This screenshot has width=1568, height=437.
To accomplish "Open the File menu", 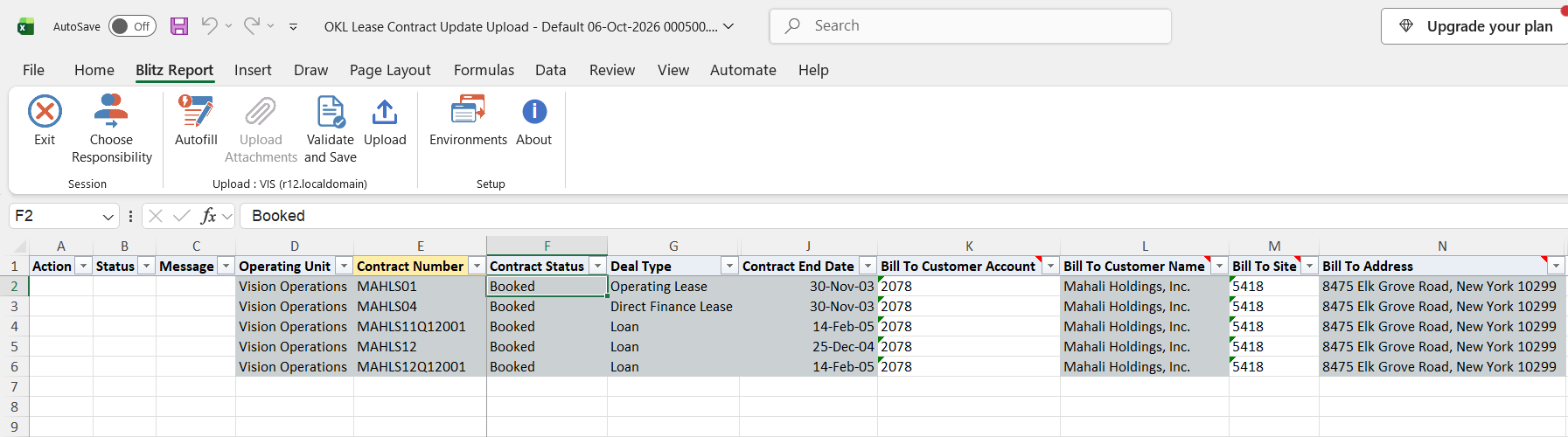I will coord(33,70).
